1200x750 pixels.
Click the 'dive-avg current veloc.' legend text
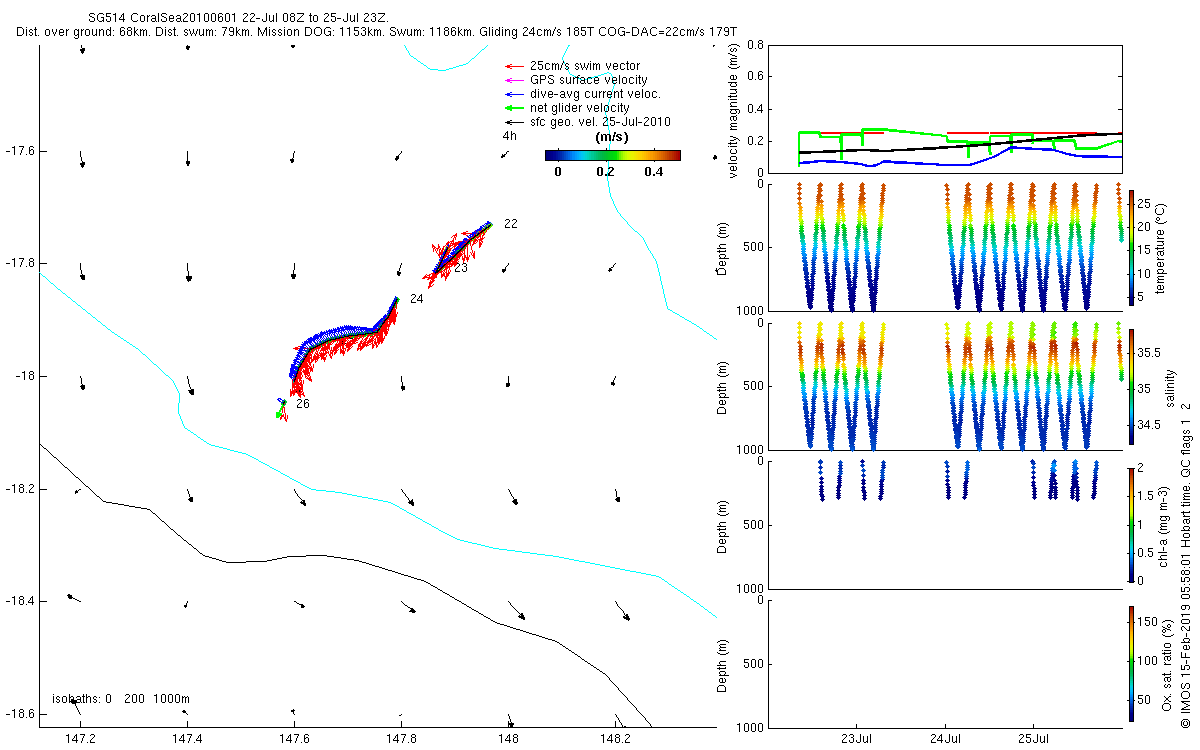pos(595,94)
